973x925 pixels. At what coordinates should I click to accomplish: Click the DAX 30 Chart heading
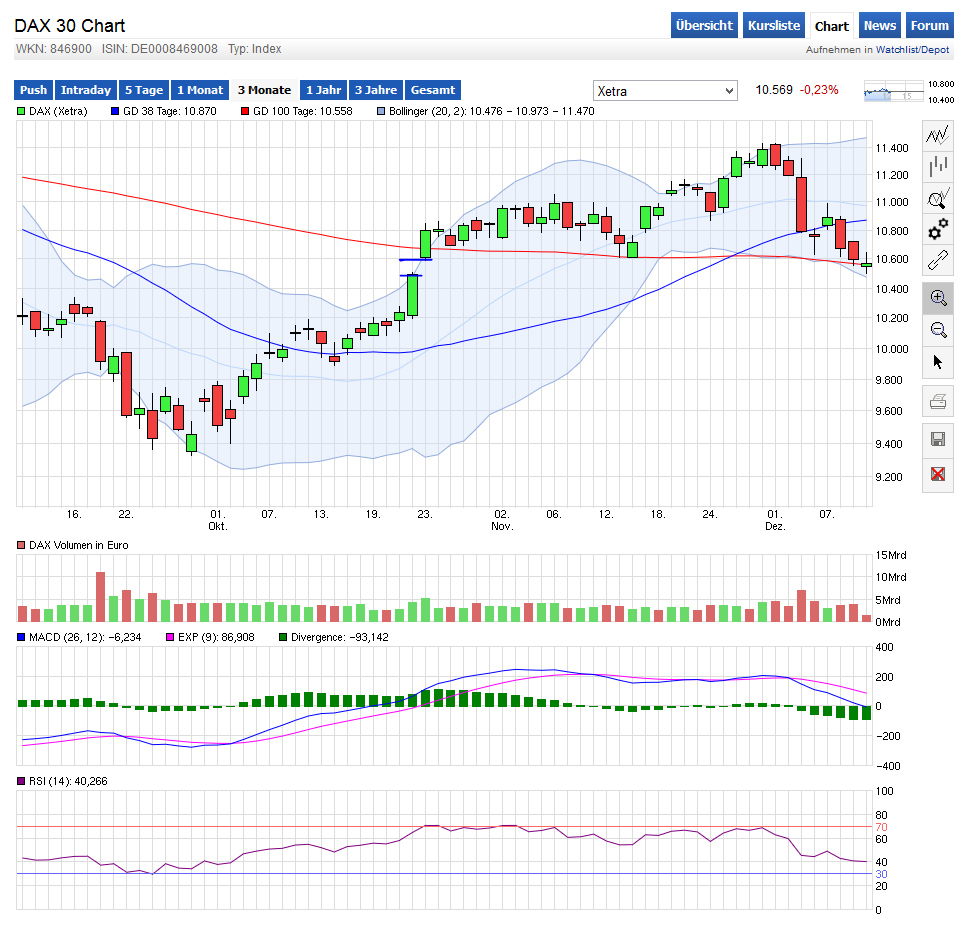click(x=70, y=25)
